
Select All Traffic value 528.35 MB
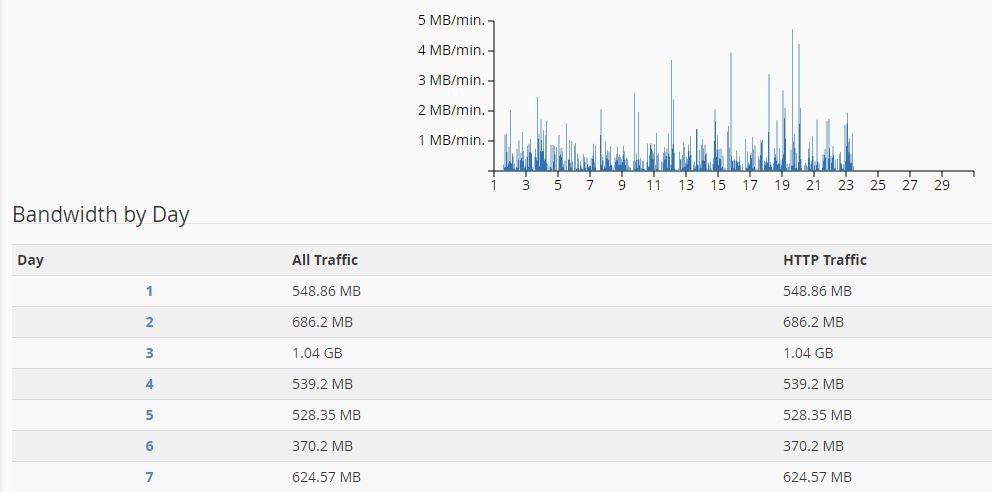(326, 415)
